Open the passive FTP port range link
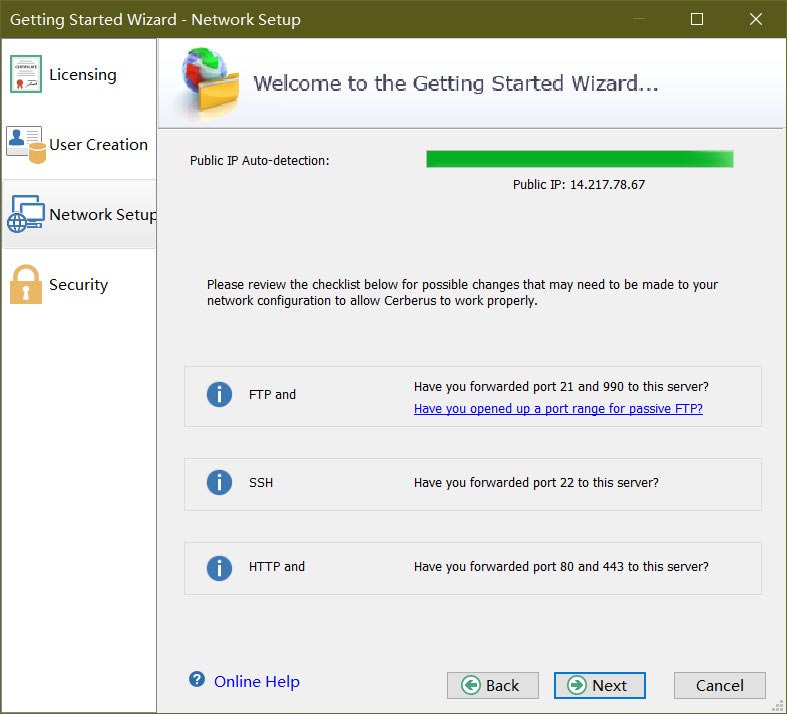Viewport: 787px width, 714px height. [x=558, y=409]
